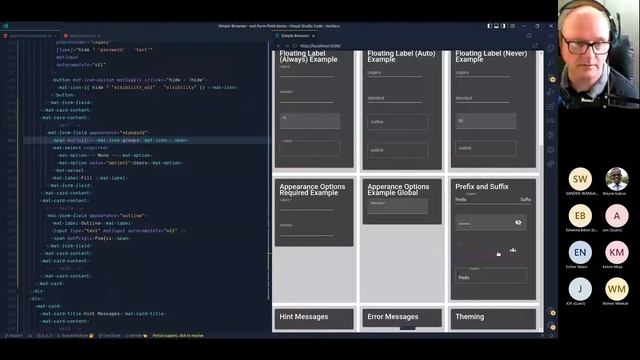Click the Theming card title
The width and height of the screenshot is (640, 360).
[x=470, y=317]
